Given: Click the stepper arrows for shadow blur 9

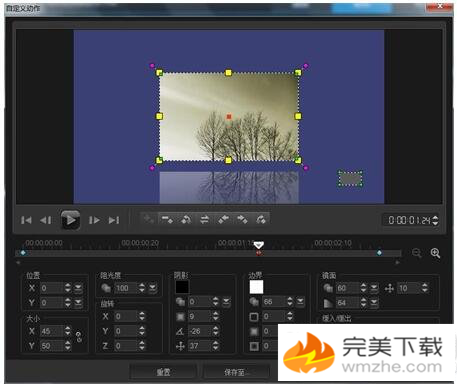Looking at the screenshot, I should point(216,316).
